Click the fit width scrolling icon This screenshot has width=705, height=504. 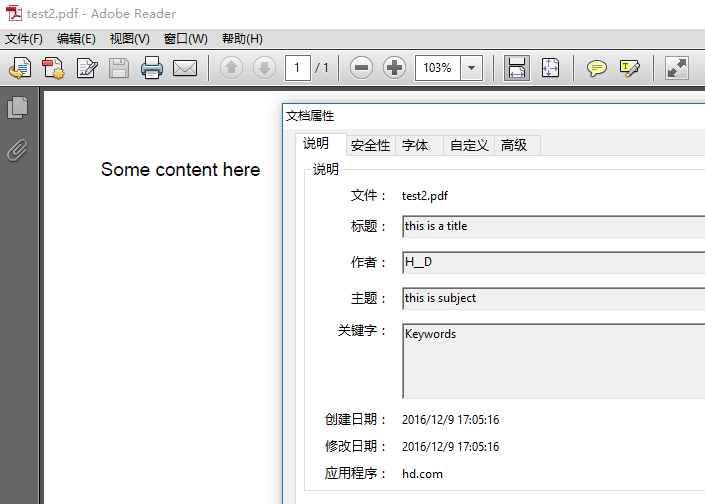click(517, 68)
